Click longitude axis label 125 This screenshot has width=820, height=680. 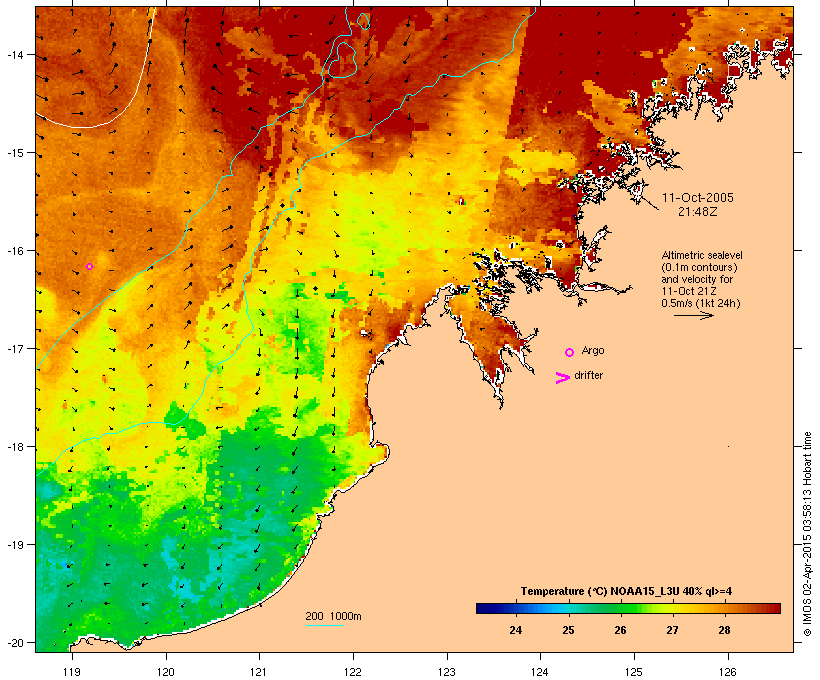pyautogui.click(x=634, y=672)
